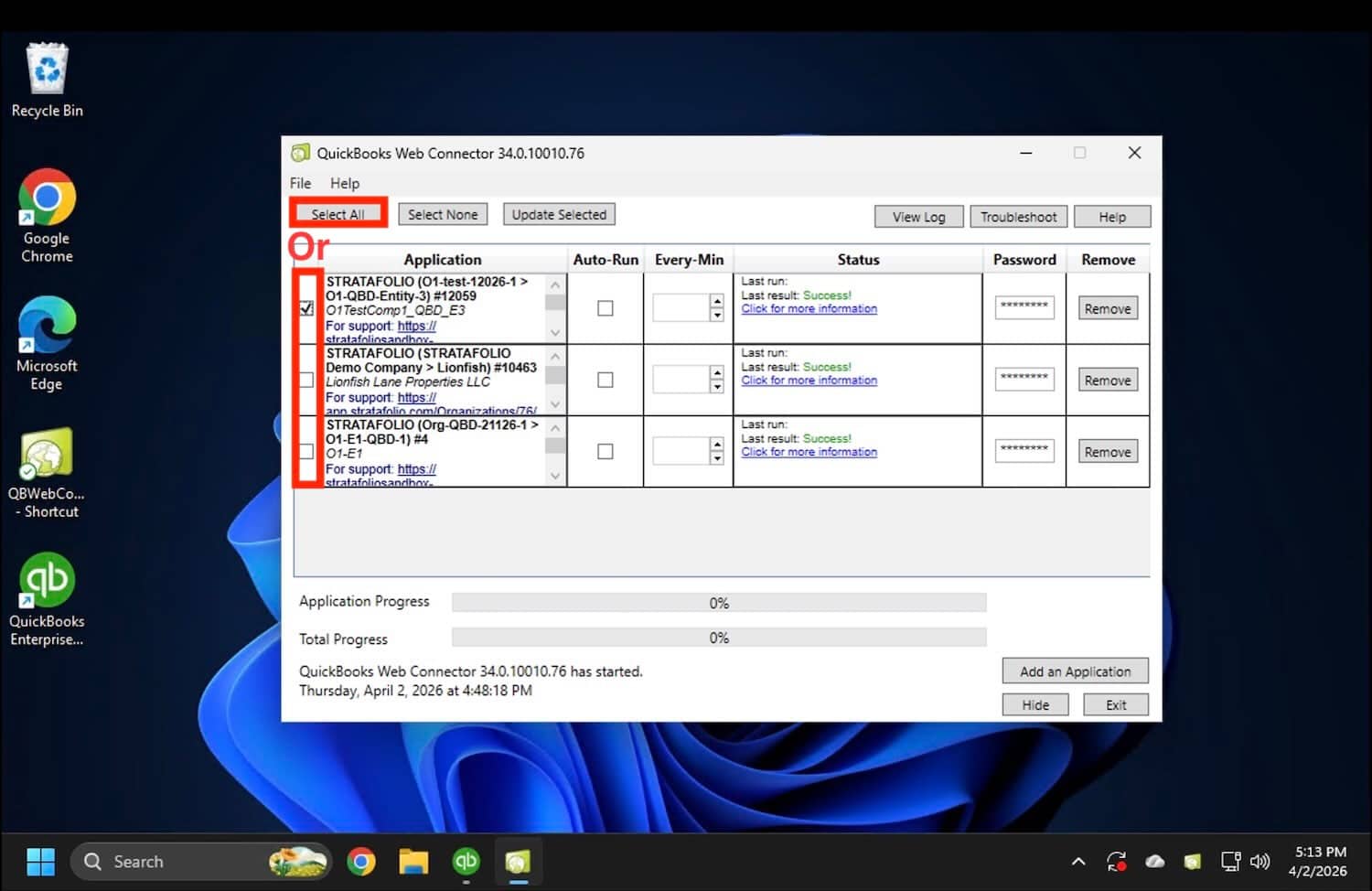Open the Help menu

pyautogui.click(x=345, y=183)
